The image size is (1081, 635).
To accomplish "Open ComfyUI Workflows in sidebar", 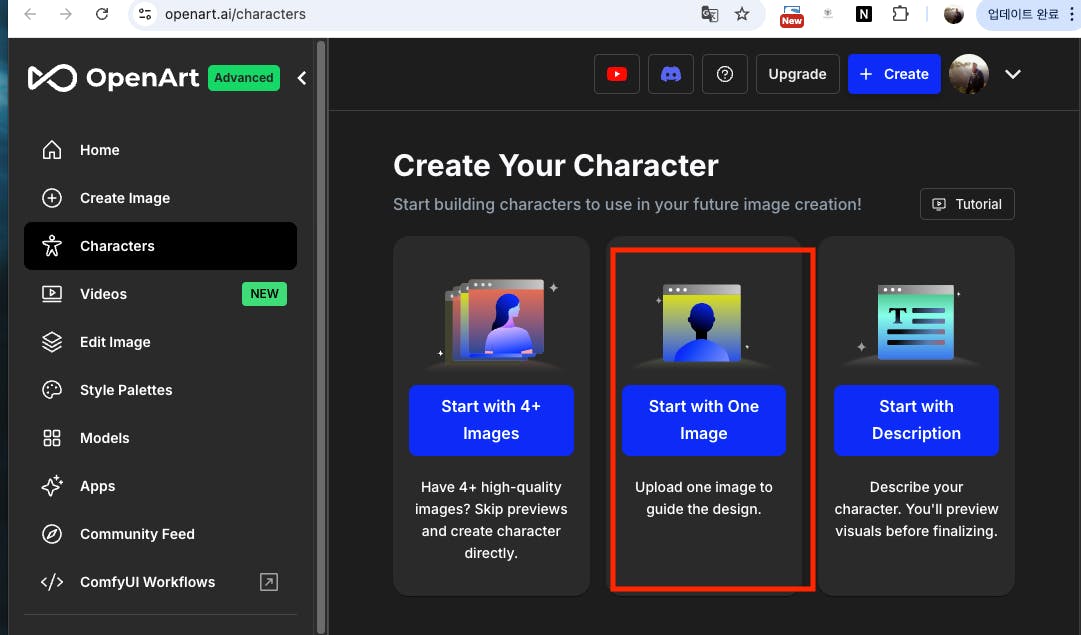I will [160, 582].
